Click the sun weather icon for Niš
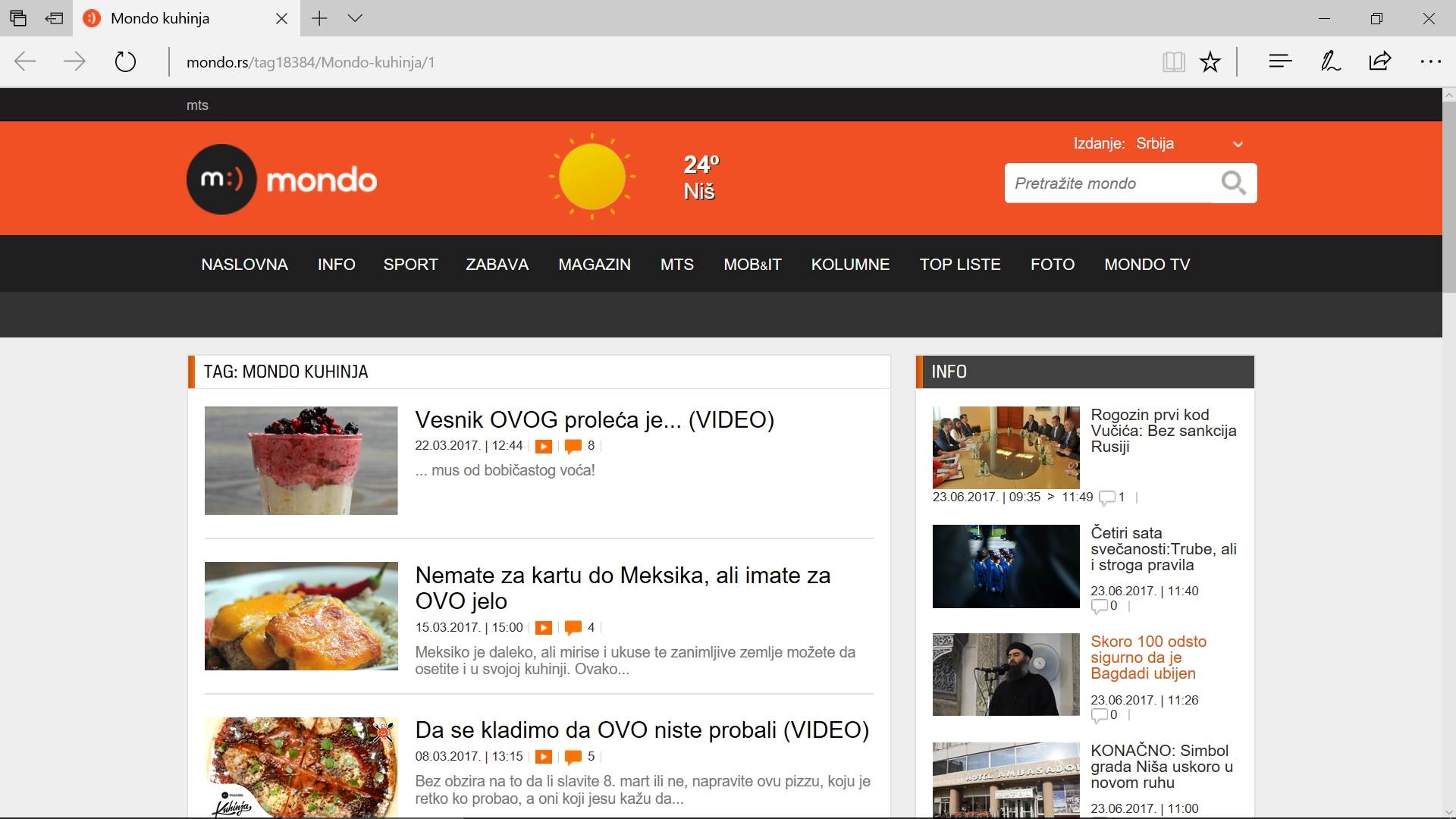 [591, 177]
